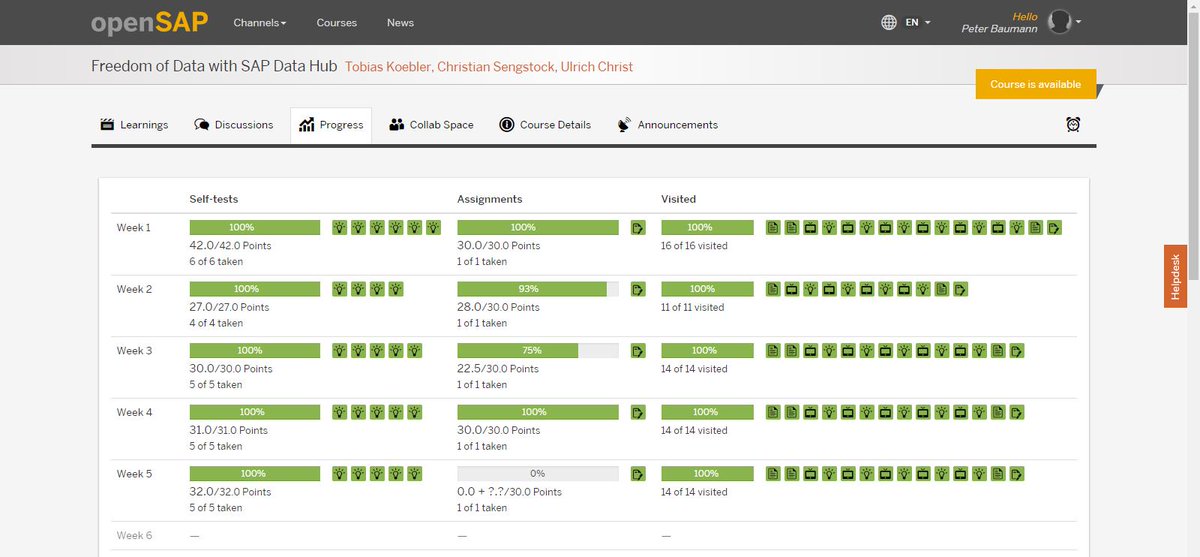Click the 31.0/31.0 Points text

[228, 430]
